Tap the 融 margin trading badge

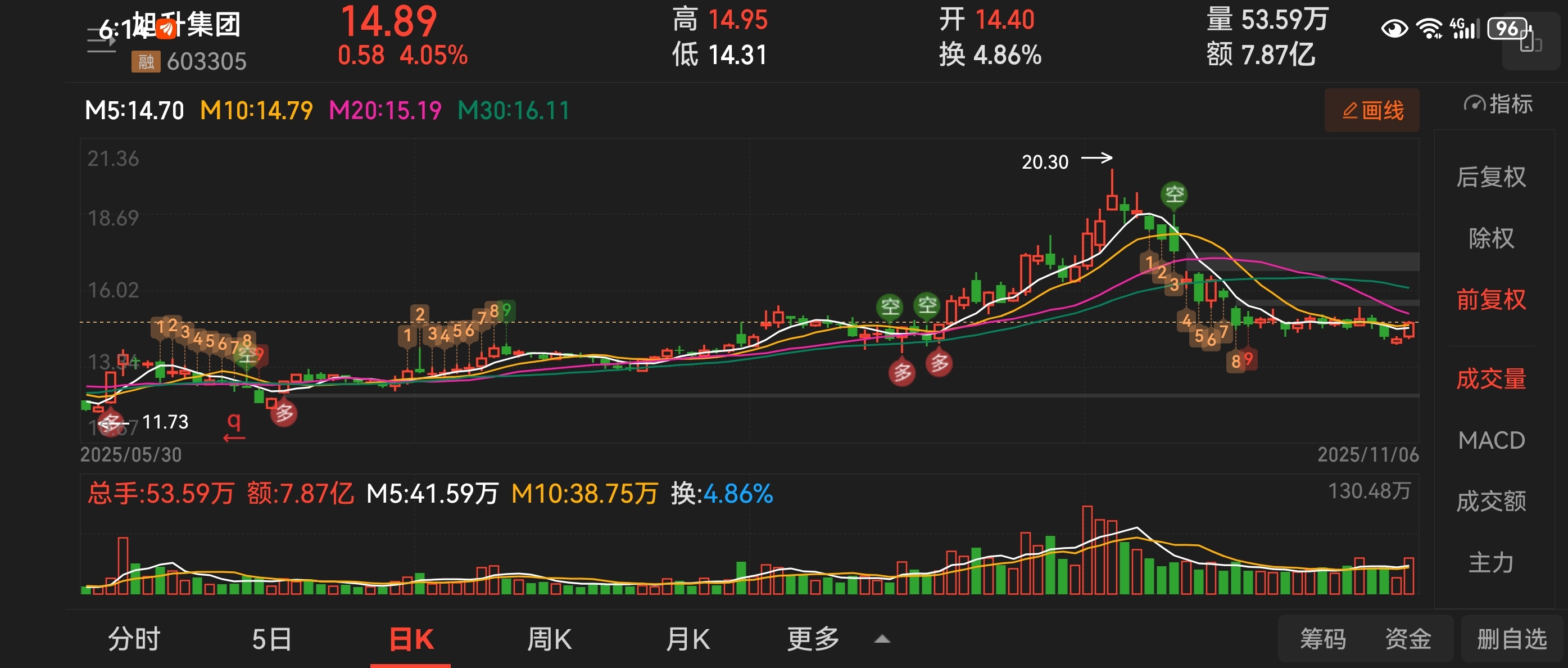(146, 61)
